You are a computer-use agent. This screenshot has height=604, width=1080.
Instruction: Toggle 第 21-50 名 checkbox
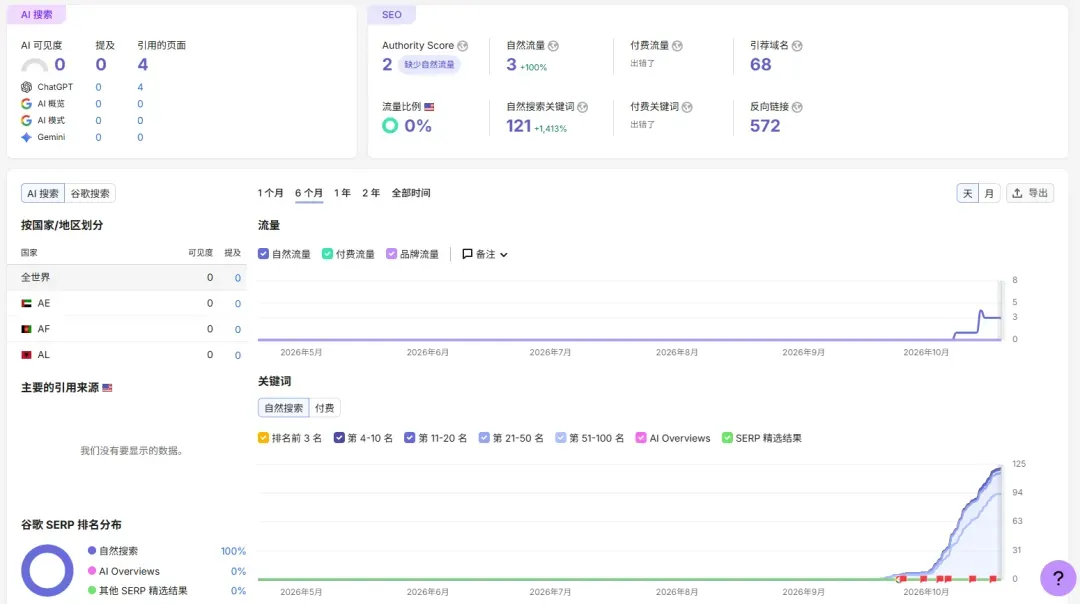tap(484, 437)
